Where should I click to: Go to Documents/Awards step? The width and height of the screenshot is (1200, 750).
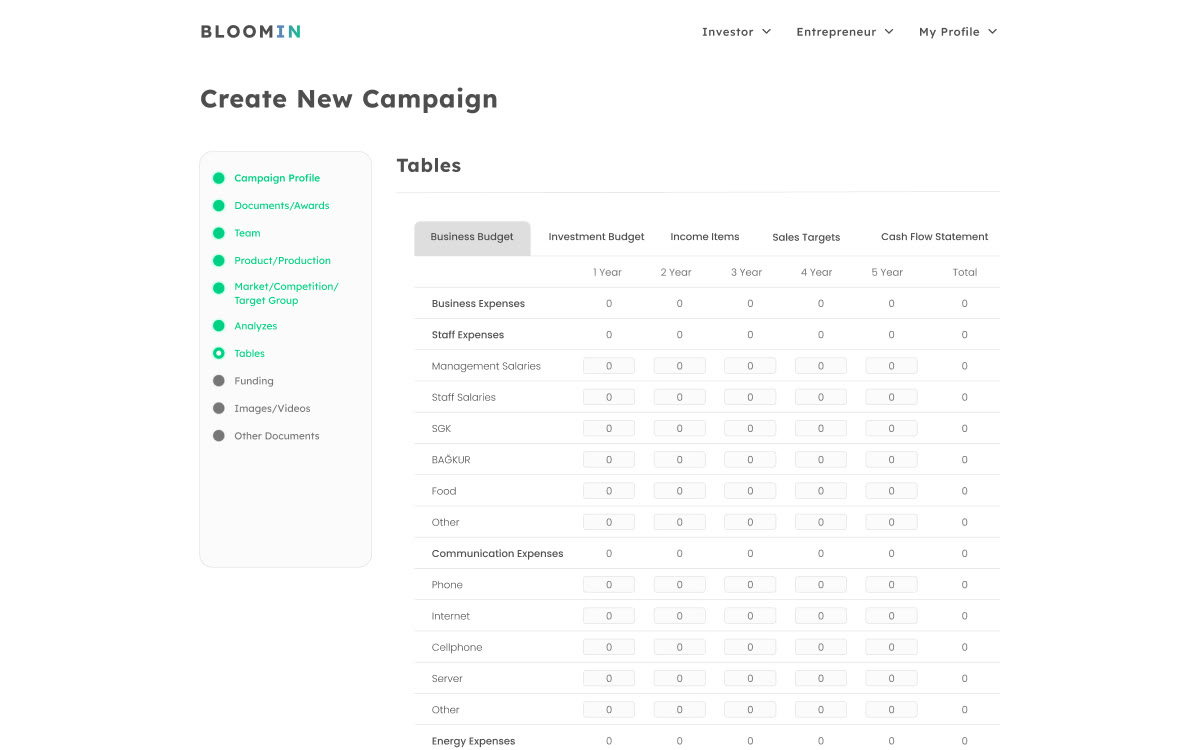coord(282,206)
